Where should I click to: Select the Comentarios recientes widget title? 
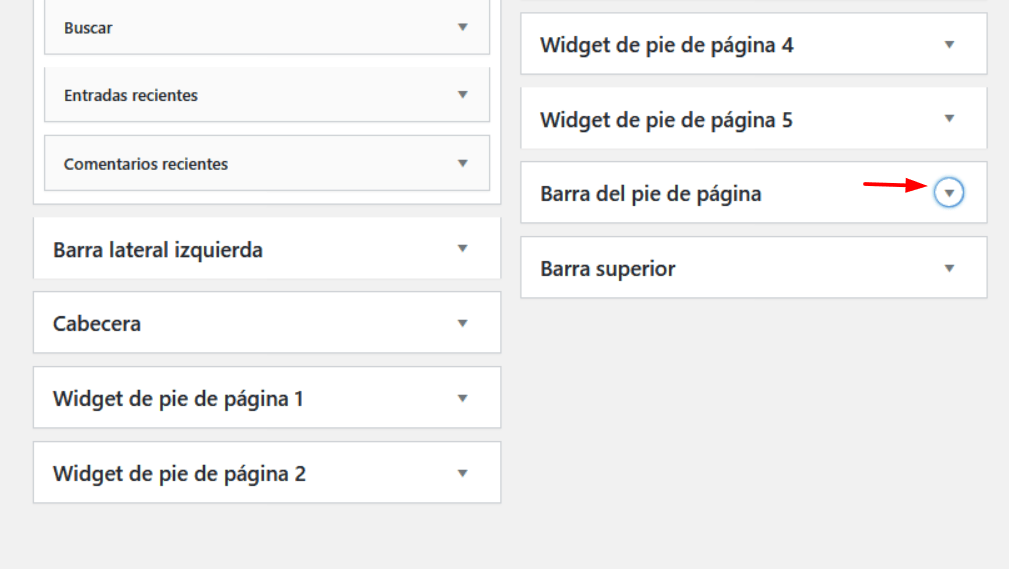coord(146,164)
